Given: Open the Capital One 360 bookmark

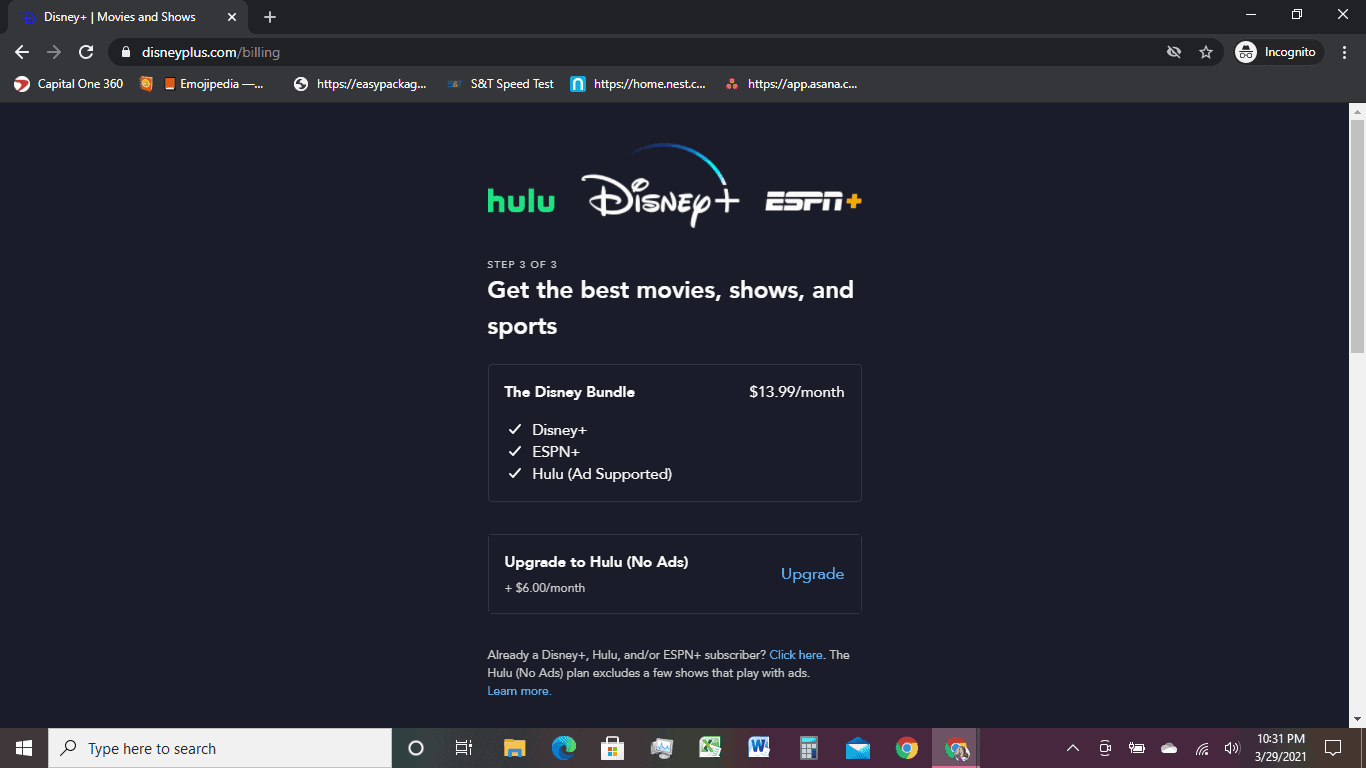Looking at the screenshot, I should coord(69,84).
